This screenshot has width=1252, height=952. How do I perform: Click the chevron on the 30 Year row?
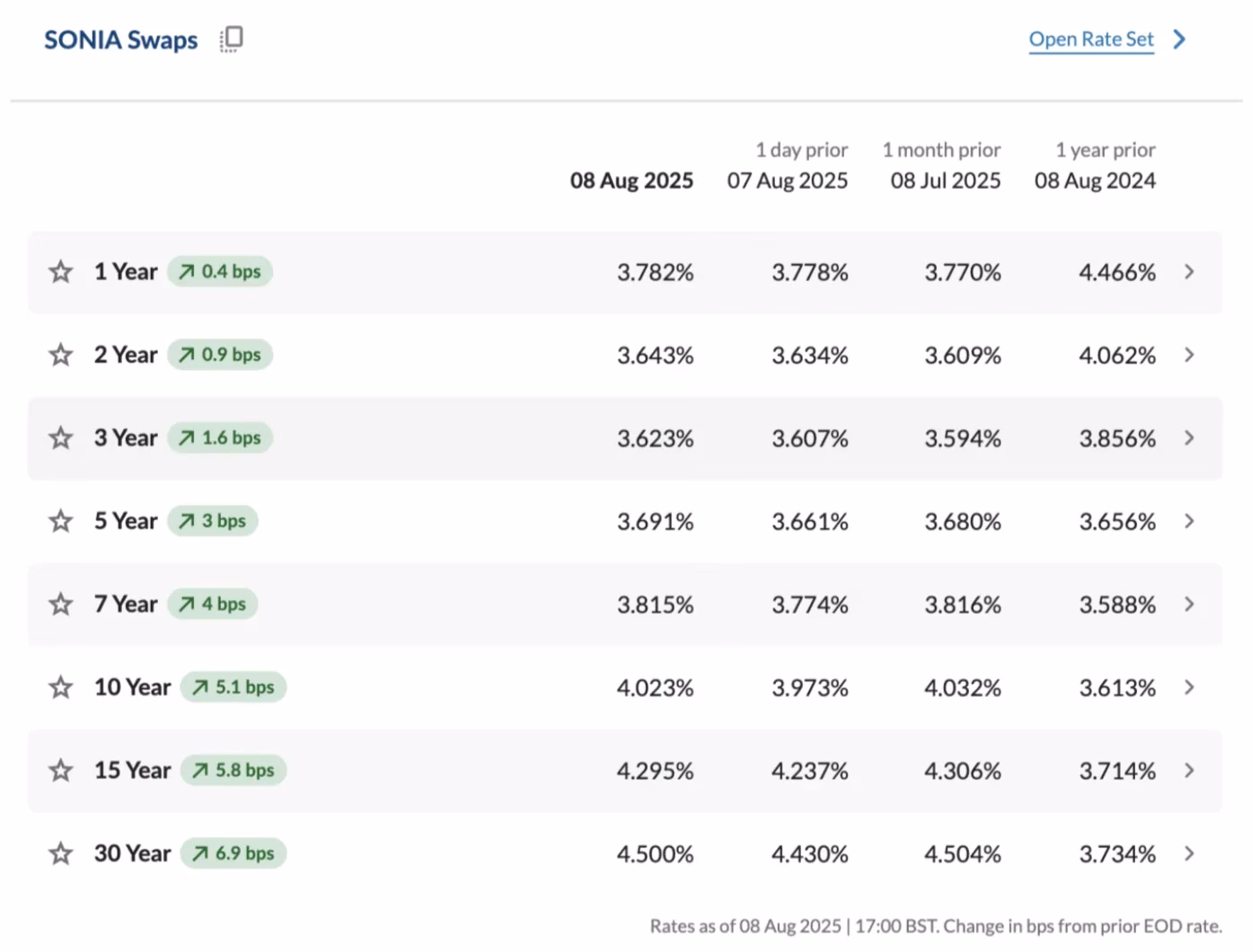pyautogui.click(x=1189, y=853)
